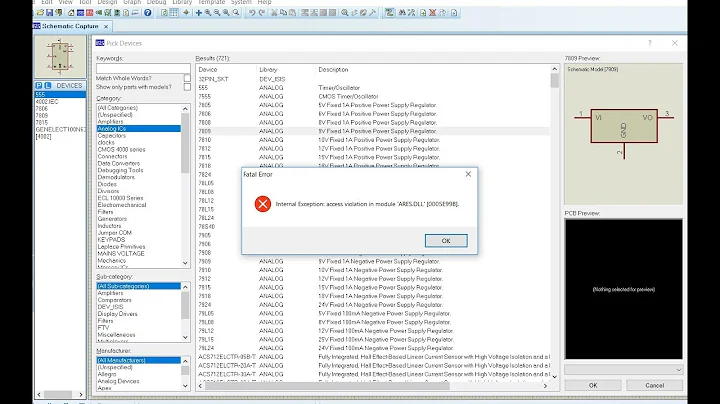Viewport: 720px width, 404px height.
Task: Click the New Sheet toolbar icon
Action: [422, 13]
